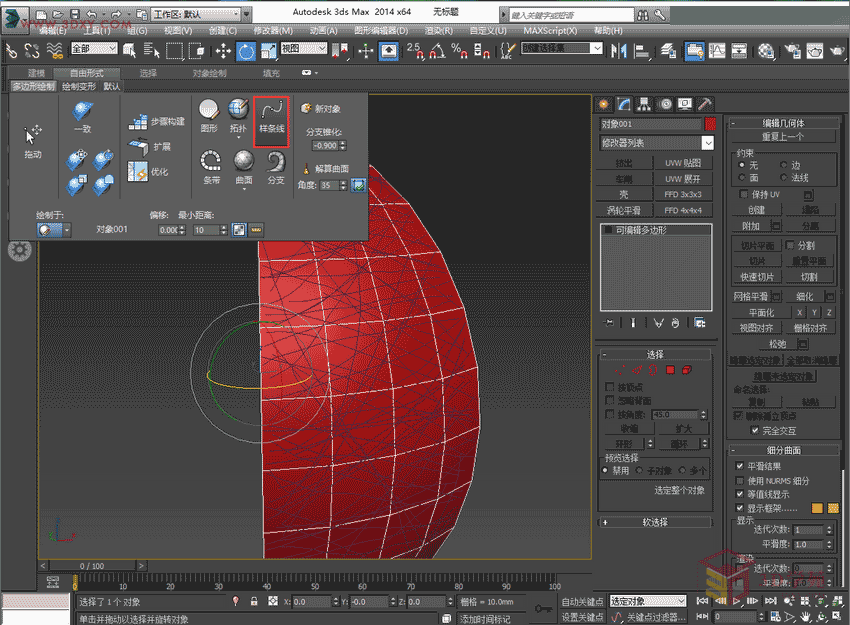Image resolution: width=850 pixels, height=625 pixels.
Task: Toggle the 平滑结果 checkbox
Action: click(x=741, y=467)
